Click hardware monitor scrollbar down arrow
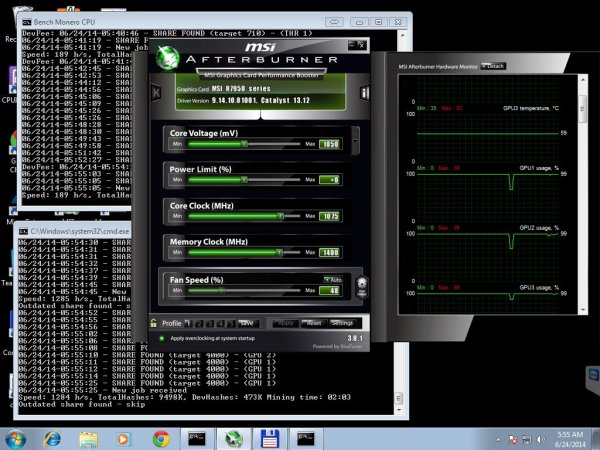 583,309
